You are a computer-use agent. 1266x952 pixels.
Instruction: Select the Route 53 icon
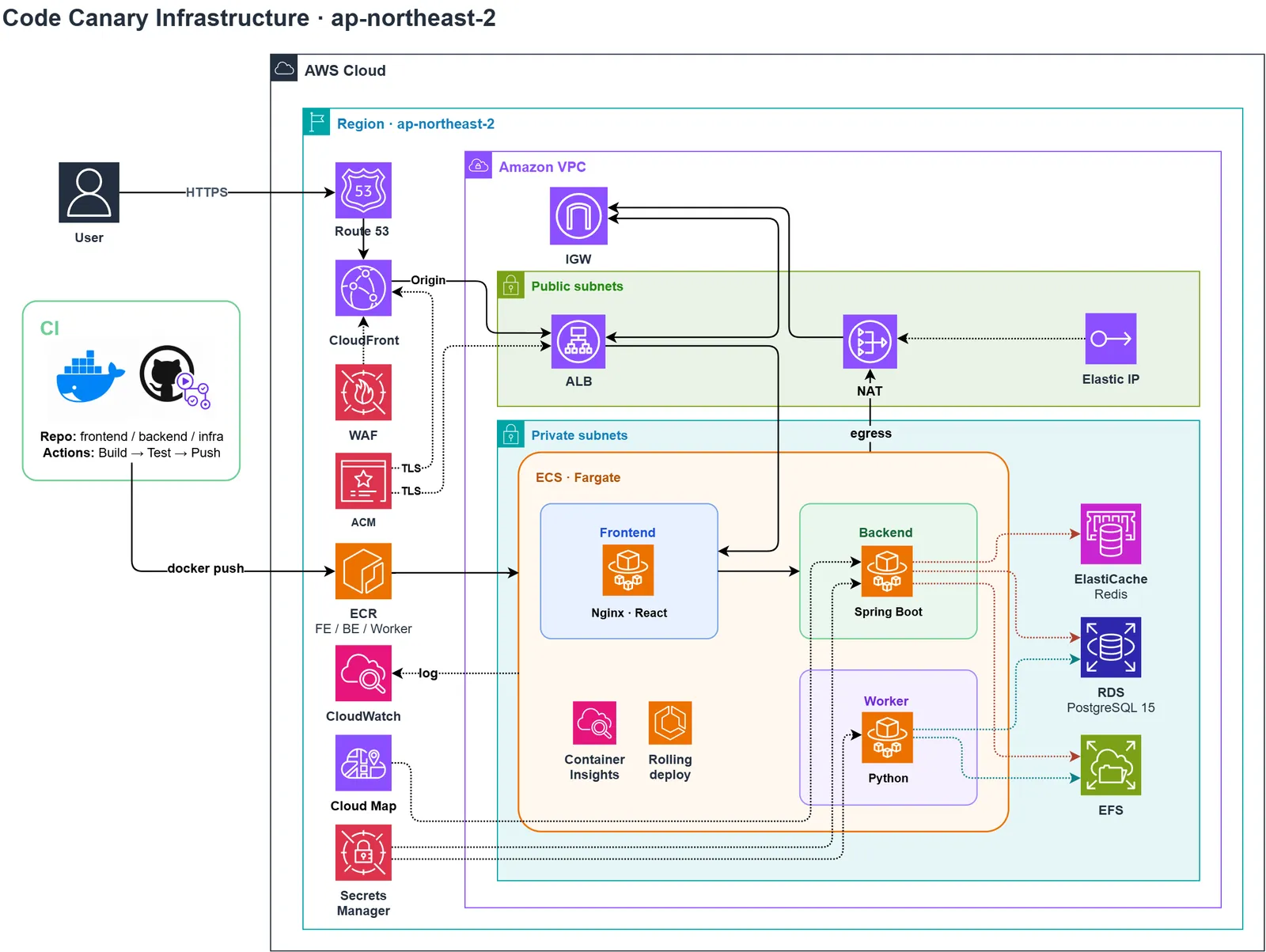pos(363,190)
